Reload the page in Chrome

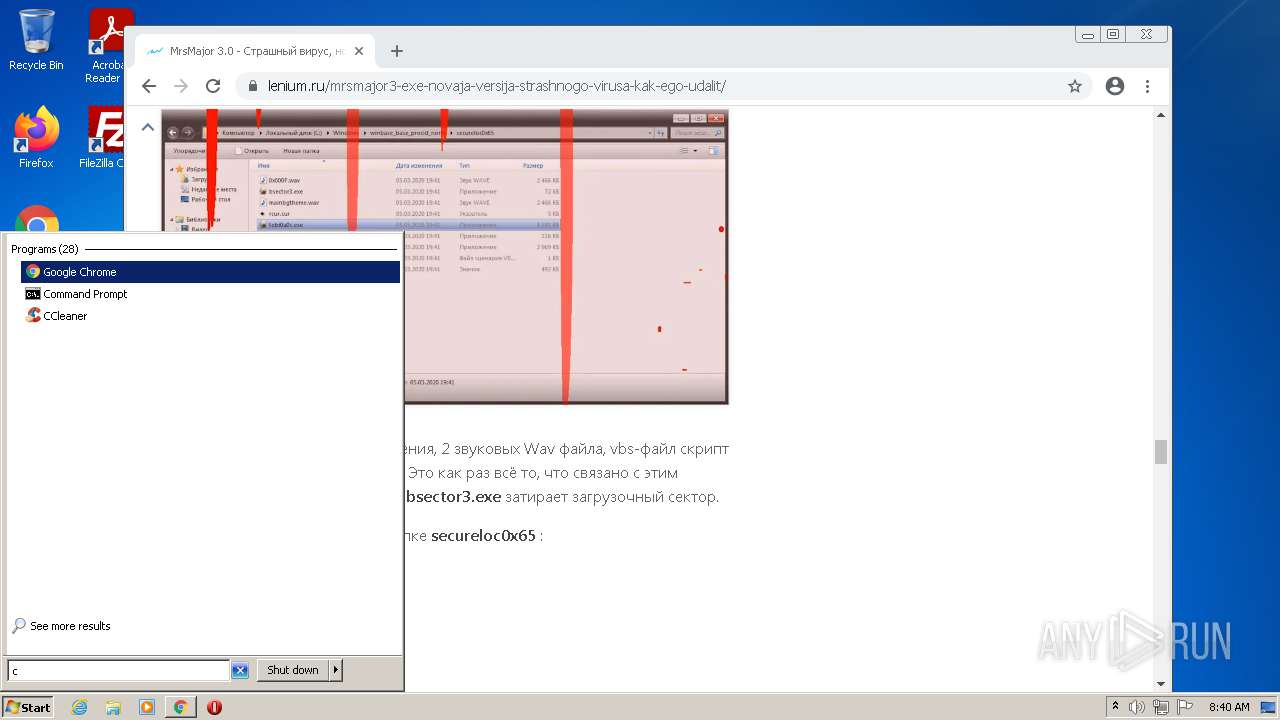click(213, 86)
